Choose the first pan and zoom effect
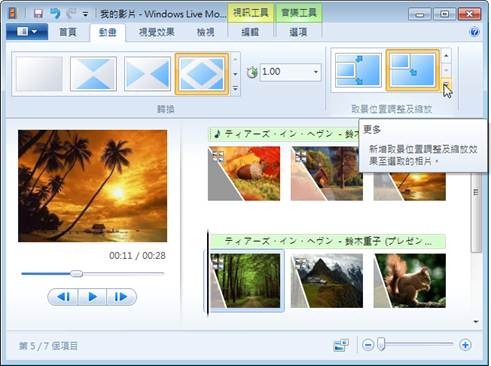Screen dimensions: 491x366 358,70
